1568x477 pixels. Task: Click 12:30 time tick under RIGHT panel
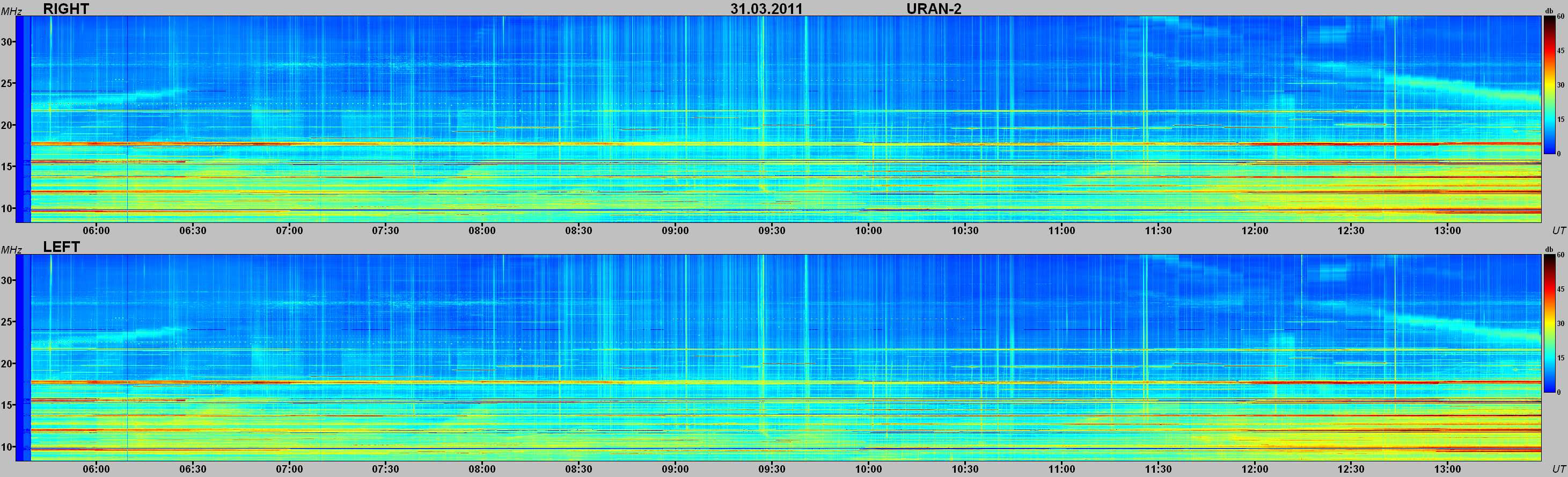1351,230
